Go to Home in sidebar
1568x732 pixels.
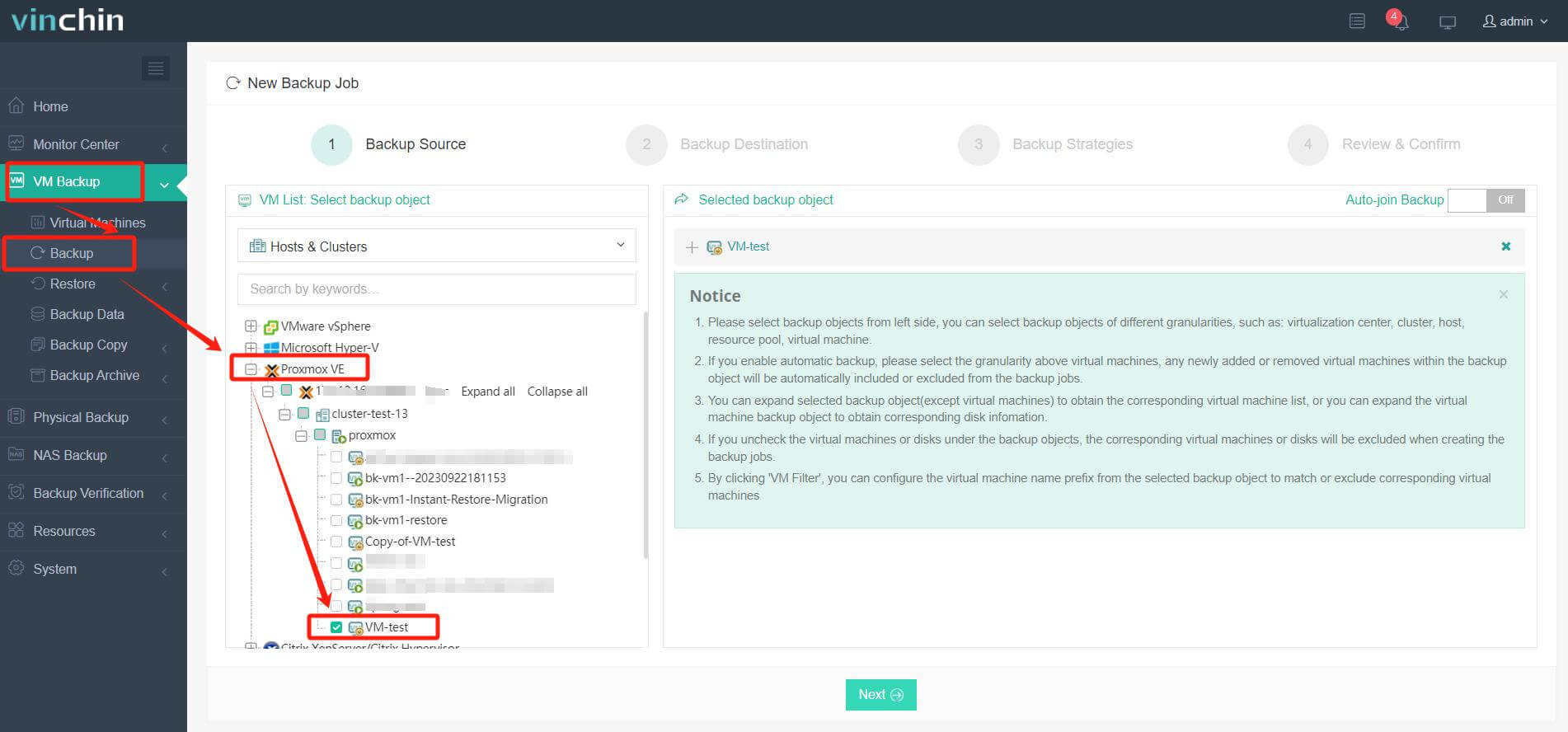click(x=50, y=106)
